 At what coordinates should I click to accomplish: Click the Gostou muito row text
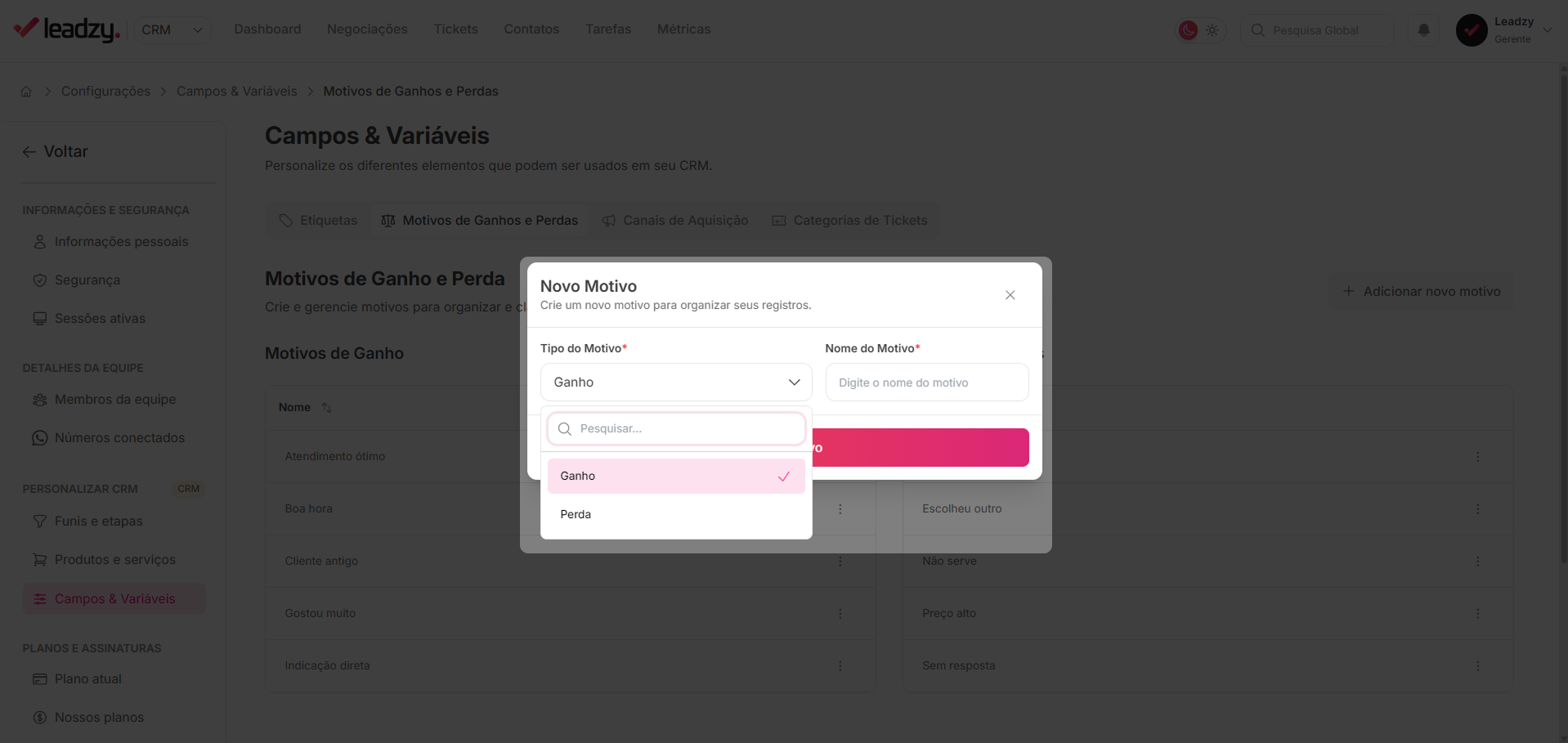(x=320, y=614)
